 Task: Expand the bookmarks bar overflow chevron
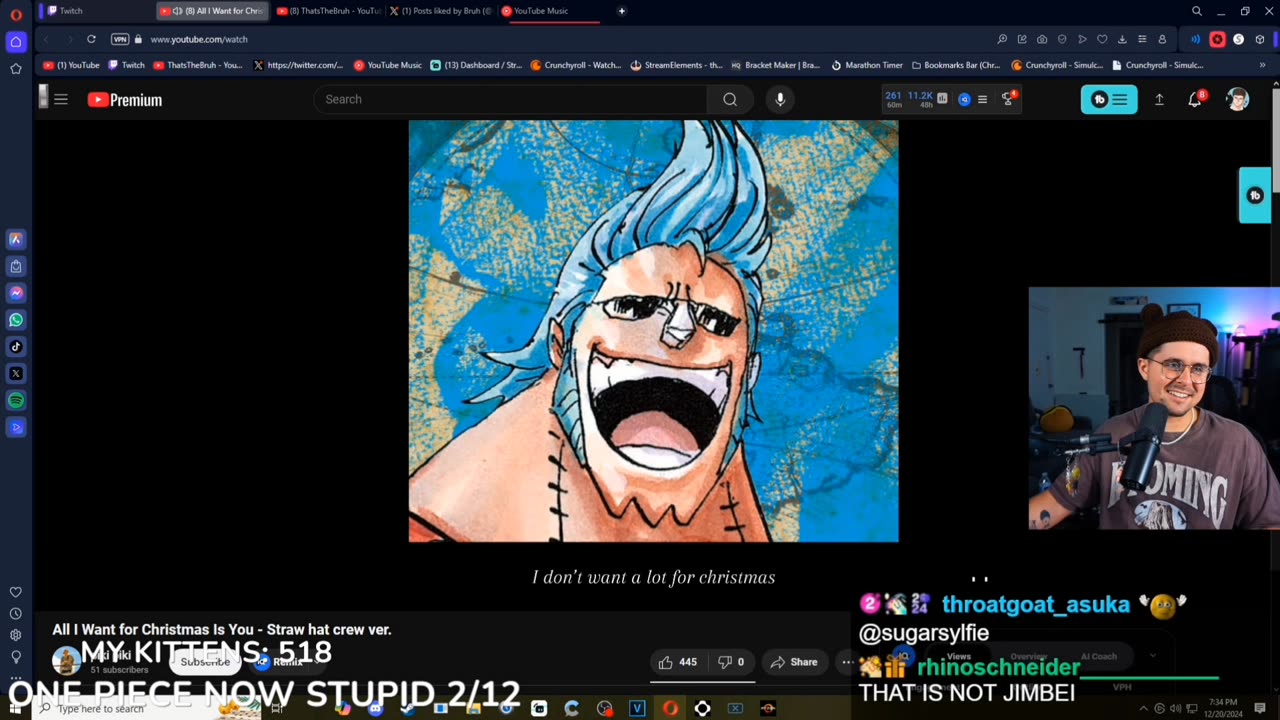pyautogui.click(x=1262, y=65)
